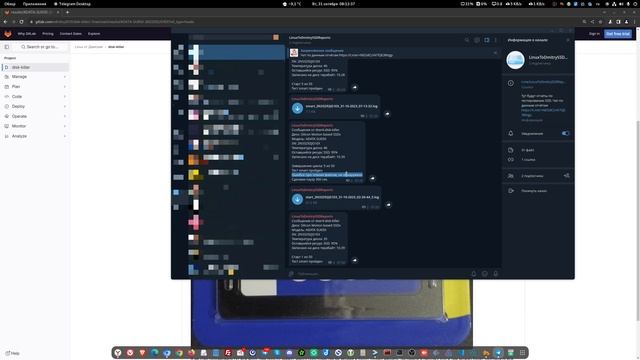
Task: Download the second smart log file attachment
Action: pos(297,199)
